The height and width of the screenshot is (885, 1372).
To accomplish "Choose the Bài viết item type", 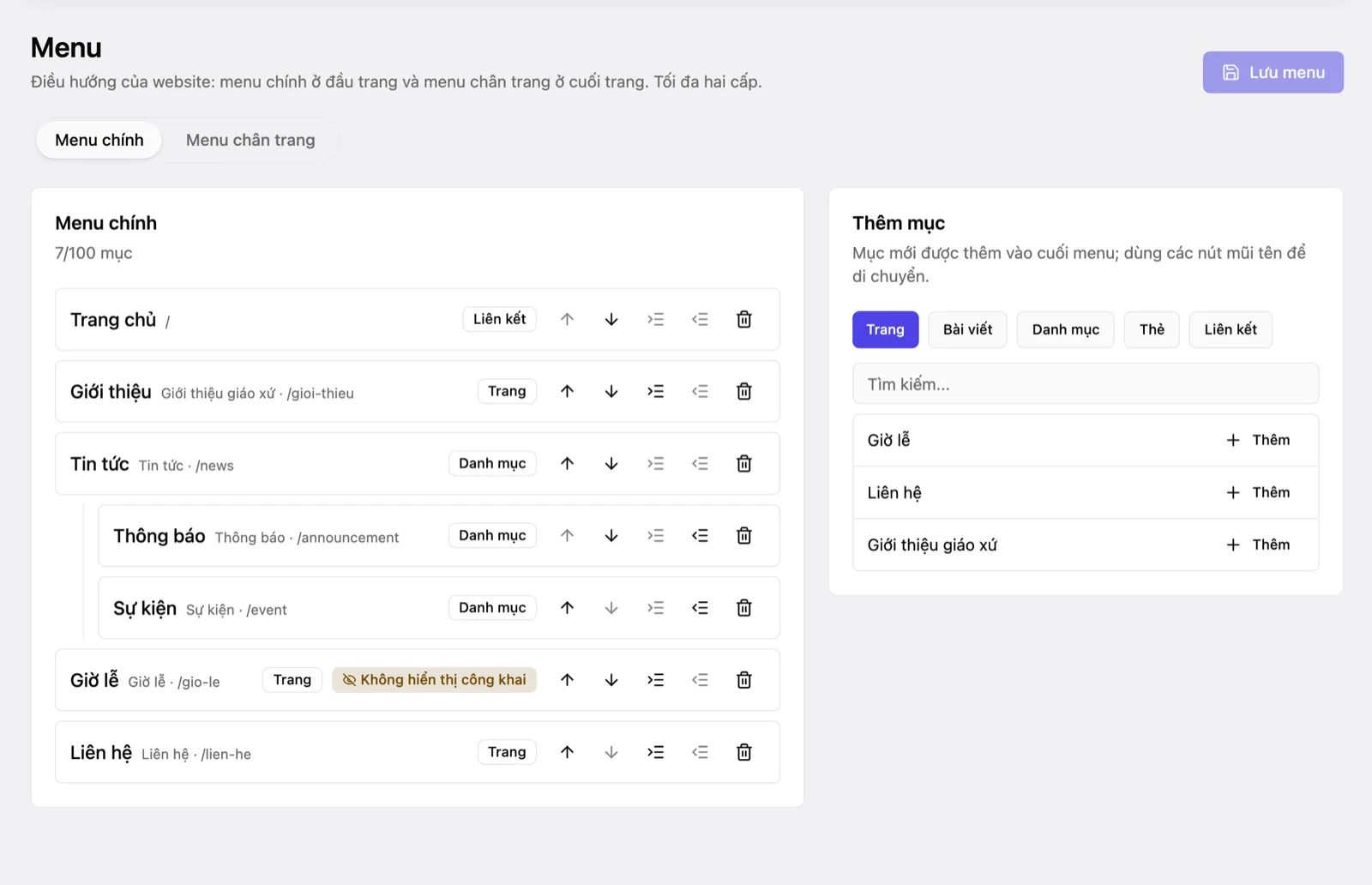I will pyautogui.click(x=967, y=329).
